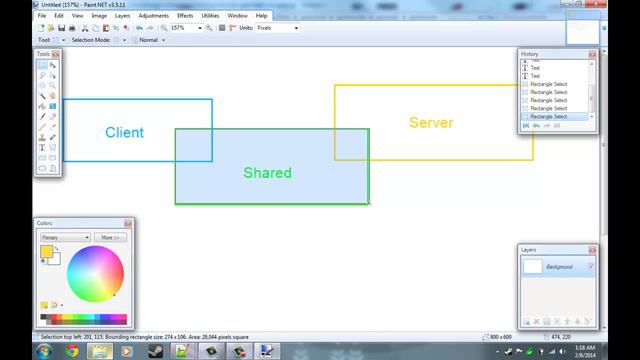This screenshot has width=640, height=360.
Task: Click the Zoom Out magnifier icon
Action: coord(164,28)
